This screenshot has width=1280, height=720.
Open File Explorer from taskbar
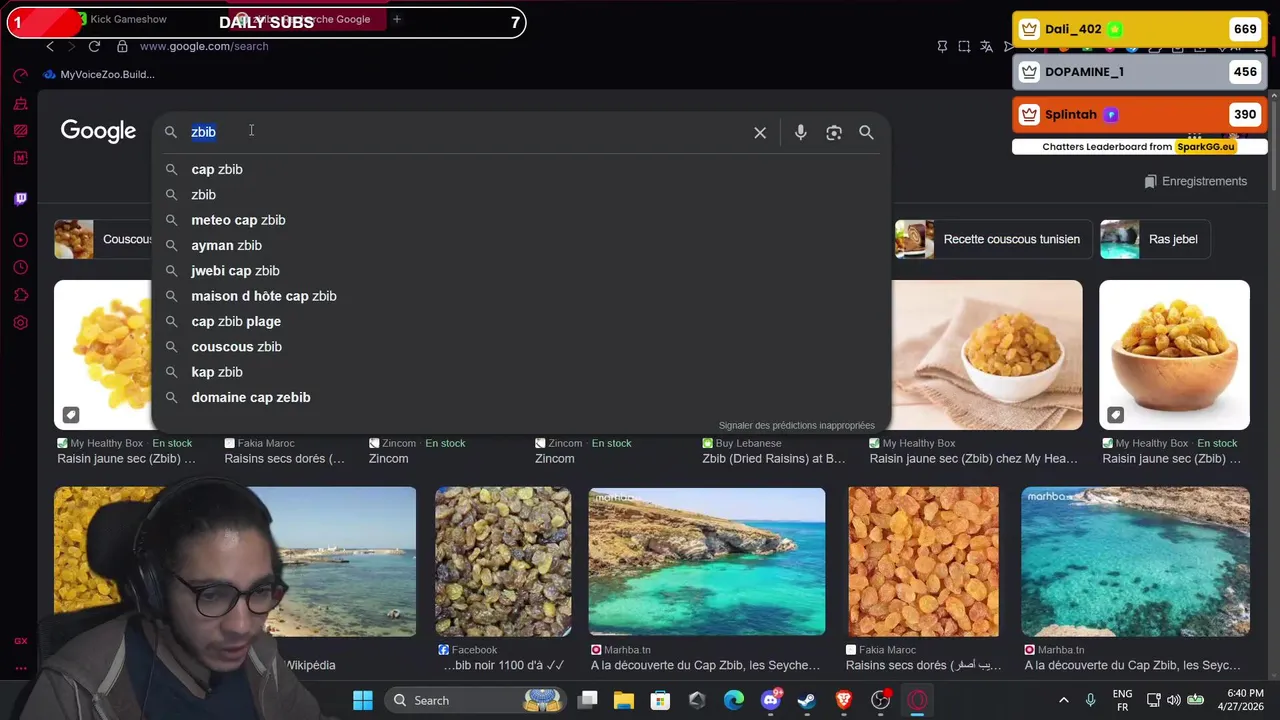click(x=623, y=700)
